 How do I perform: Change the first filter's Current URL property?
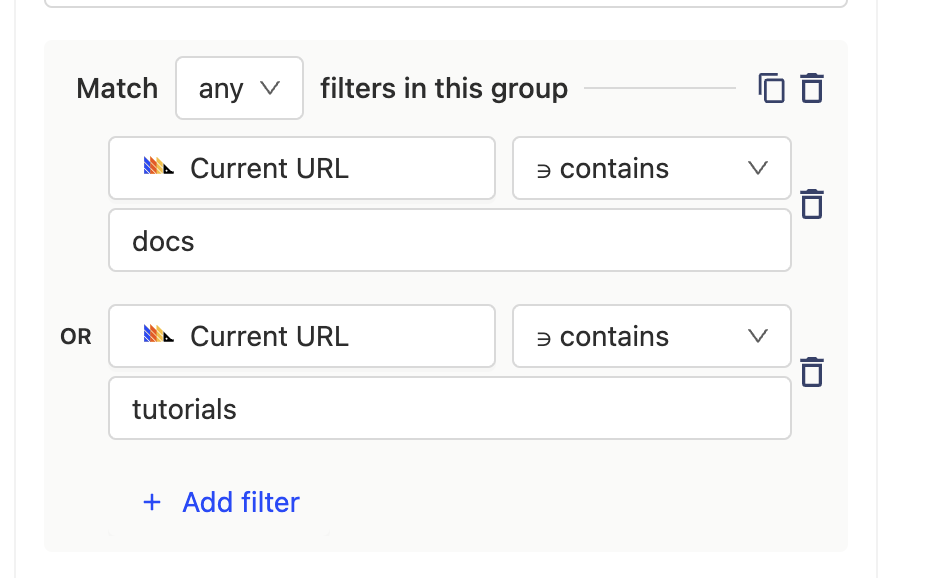tap(301, 168)
